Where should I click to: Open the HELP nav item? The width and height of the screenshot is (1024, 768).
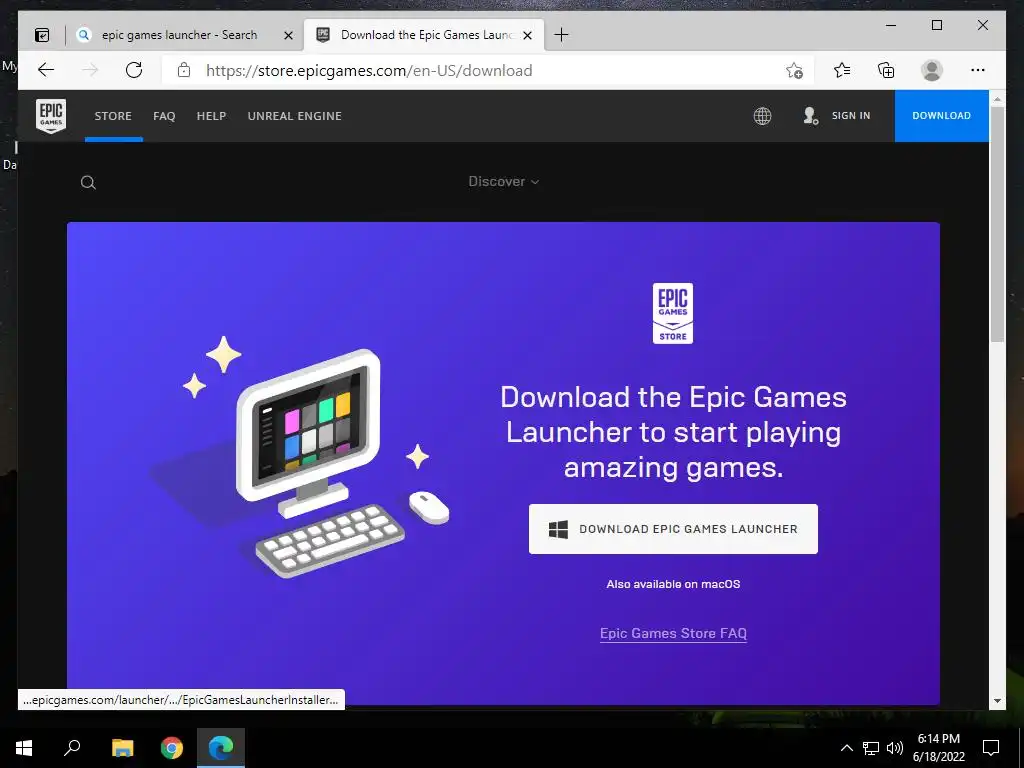(212, 116)
